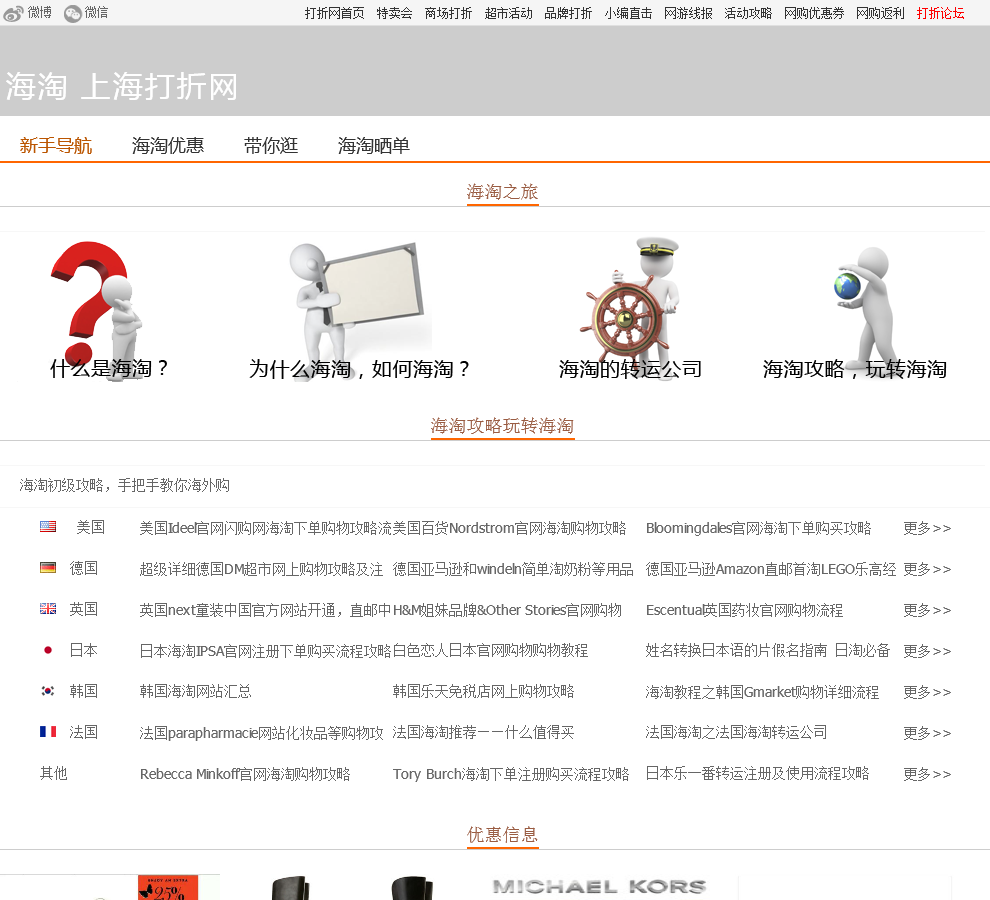The image size is (990, 900).
Task: Open 超市活动 in top navigation
Action: (x=508, y=13)
